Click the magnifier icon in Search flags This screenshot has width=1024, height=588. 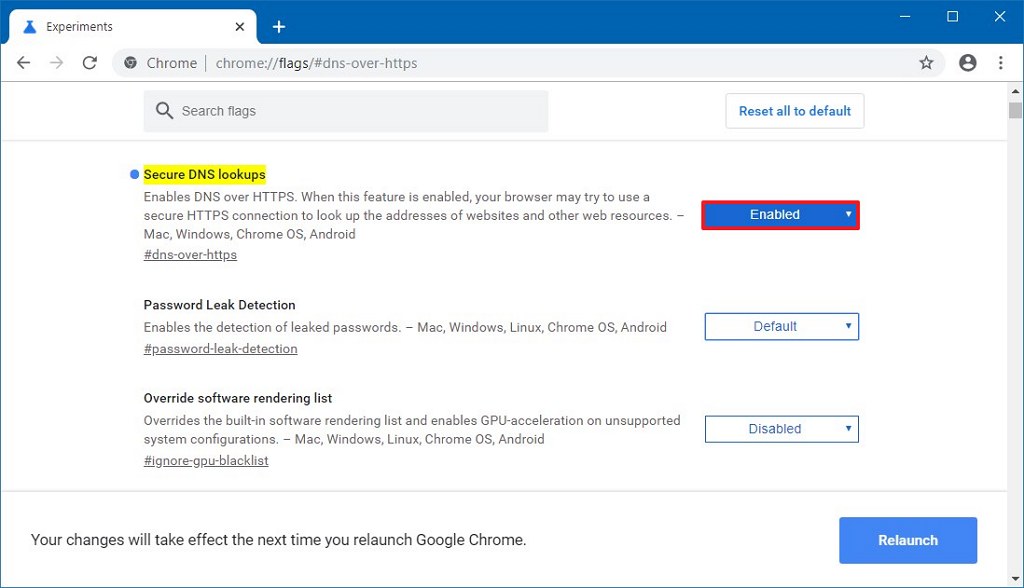[165, 111]
